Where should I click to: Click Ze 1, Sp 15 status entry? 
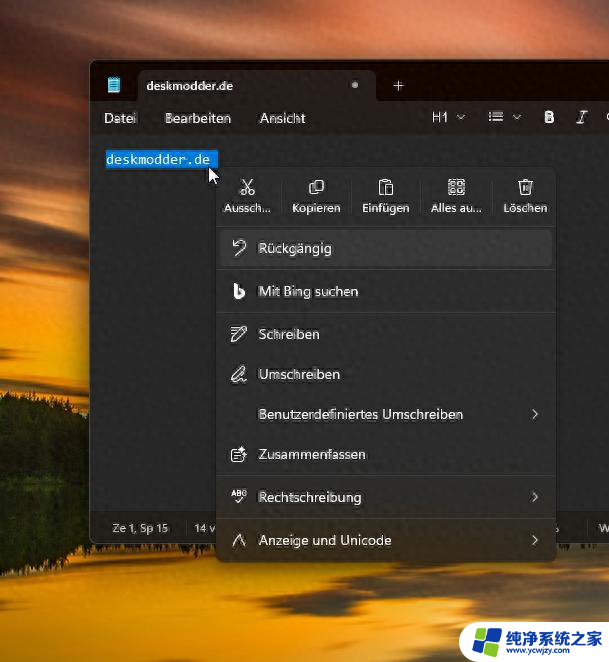pyautogui.click(x=140, y=528)
